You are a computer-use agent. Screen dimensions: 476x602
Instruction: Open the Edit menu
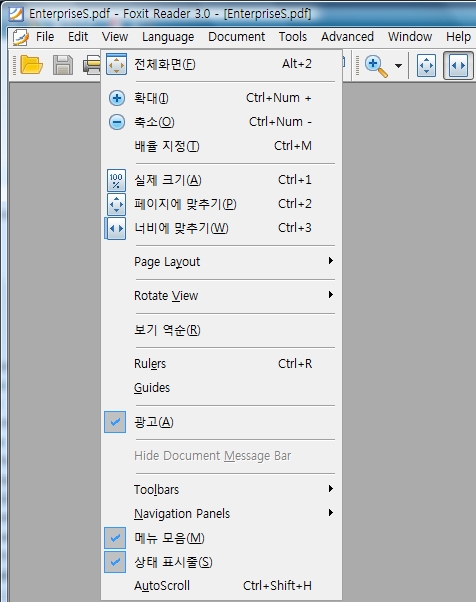click(78, 37)
